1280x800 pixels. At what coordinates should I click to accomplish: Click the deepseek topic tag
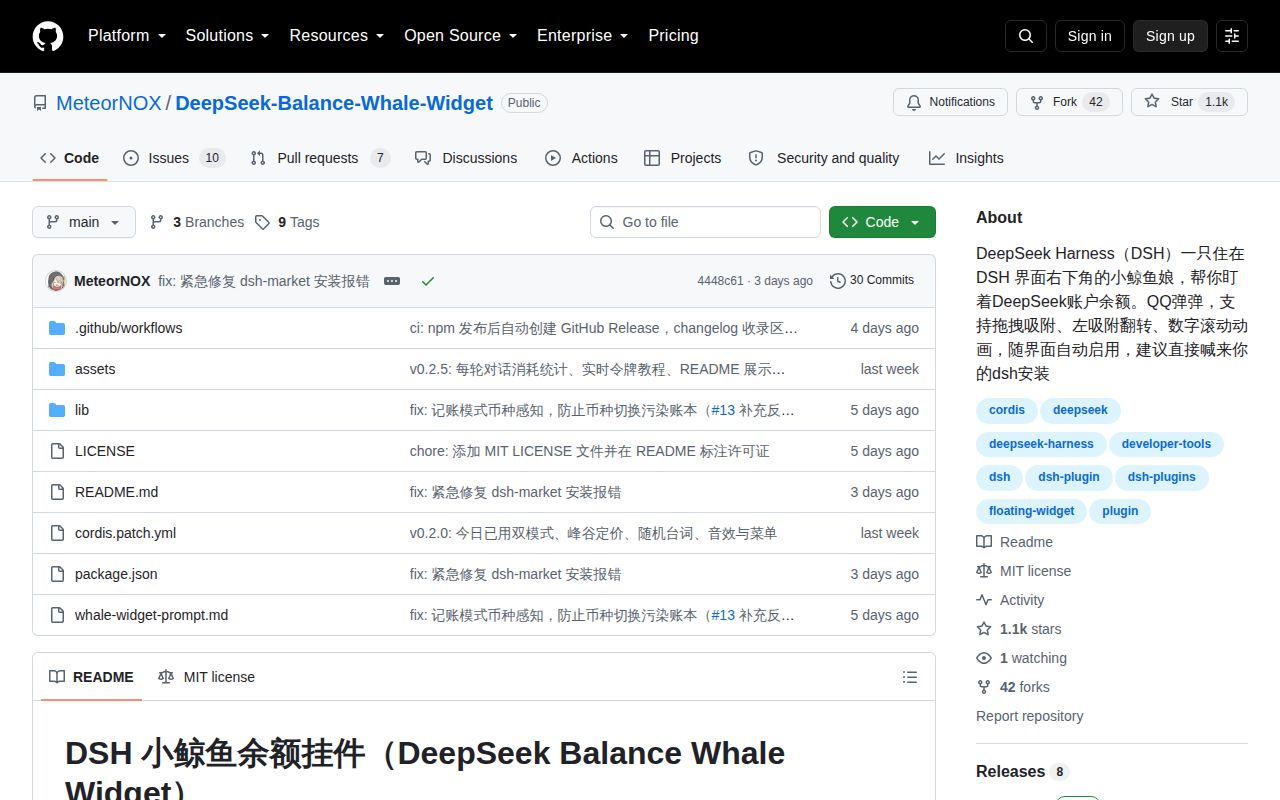tap(1080, 410)
